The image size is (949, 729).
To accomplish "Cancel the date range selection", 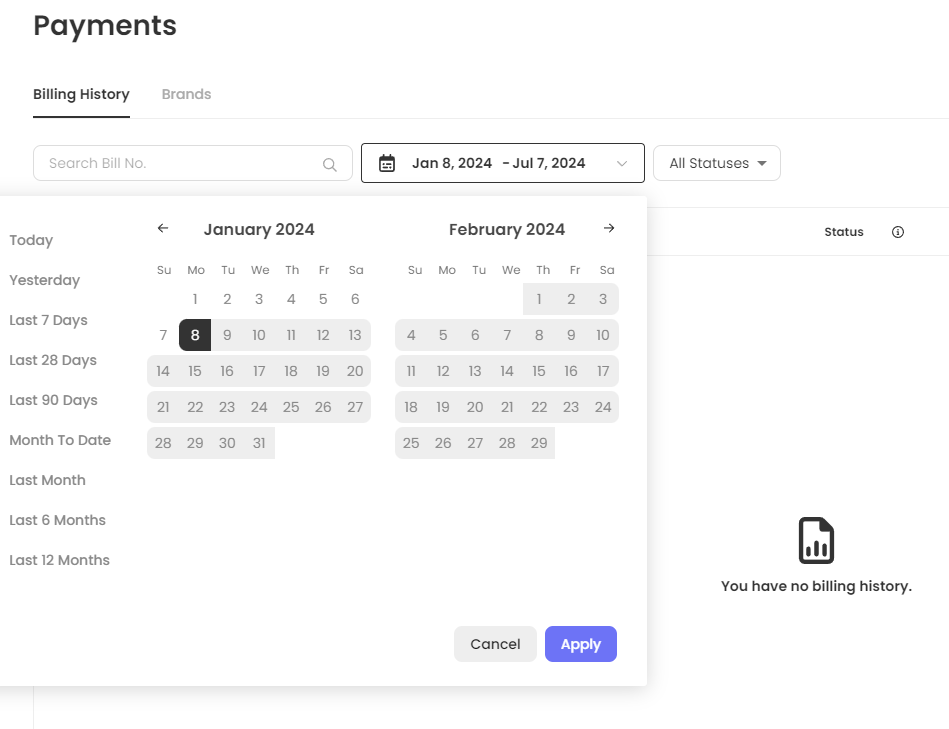I will (495, 644).
